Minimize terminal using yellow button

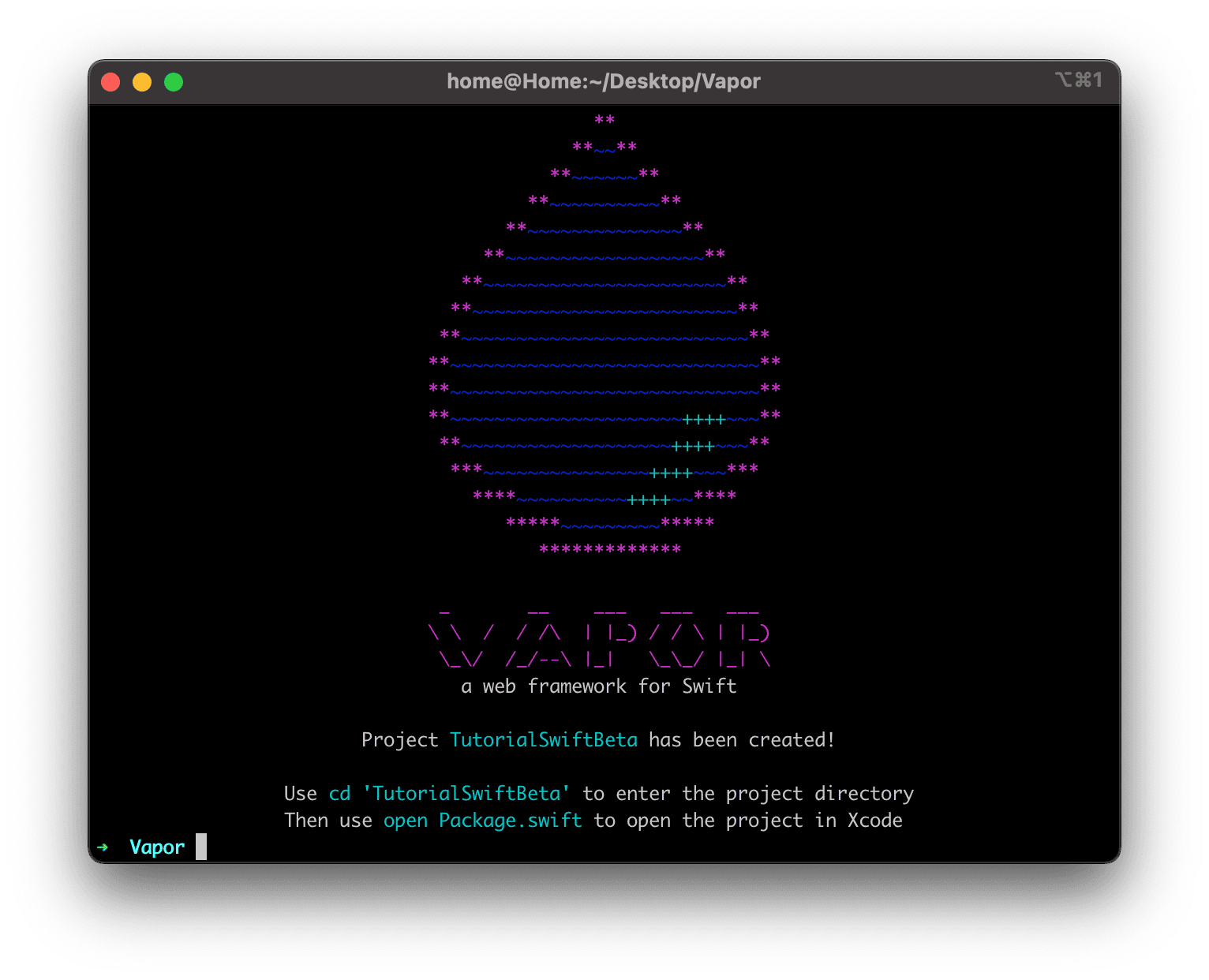pos(142,82)
